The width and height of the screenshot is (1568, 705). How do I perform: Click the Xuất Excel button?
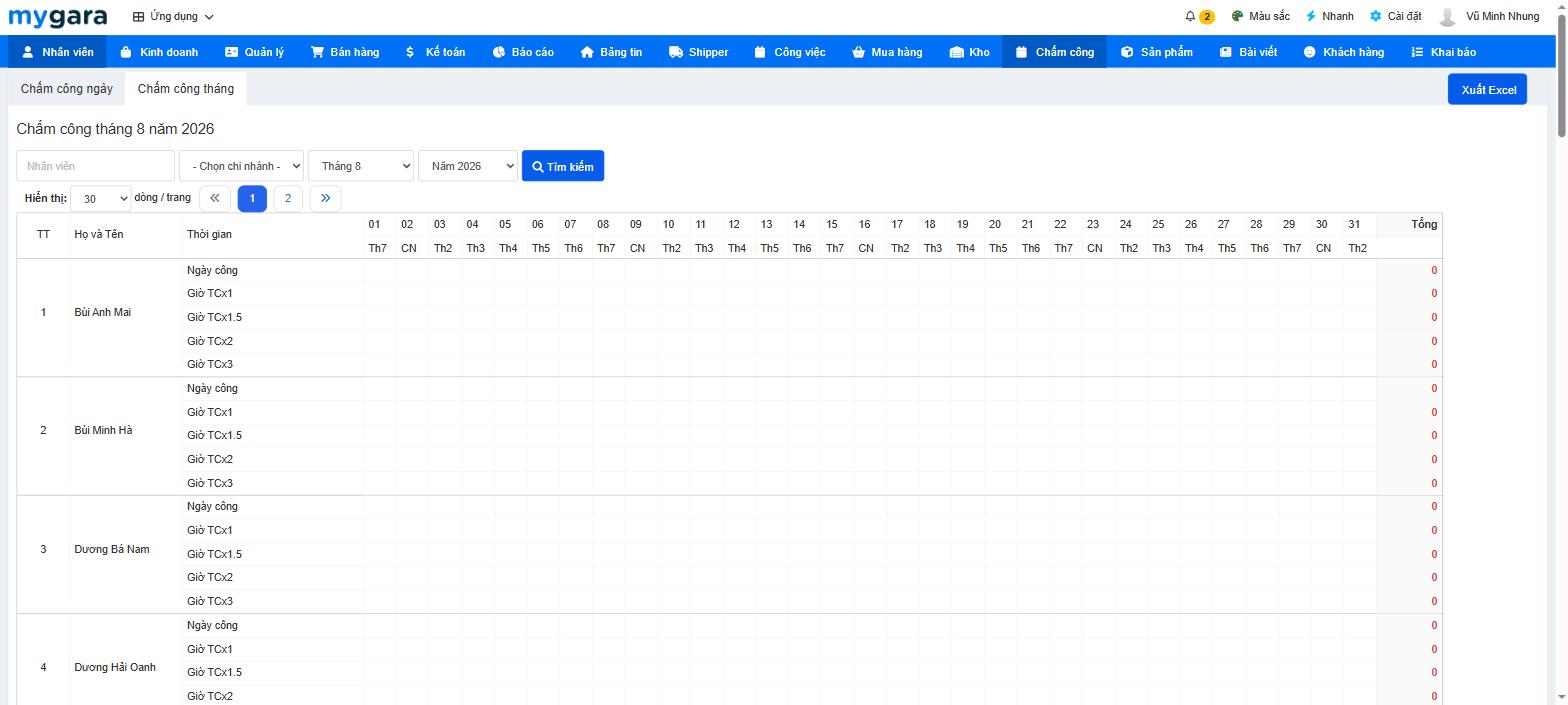click(1487, 89)
